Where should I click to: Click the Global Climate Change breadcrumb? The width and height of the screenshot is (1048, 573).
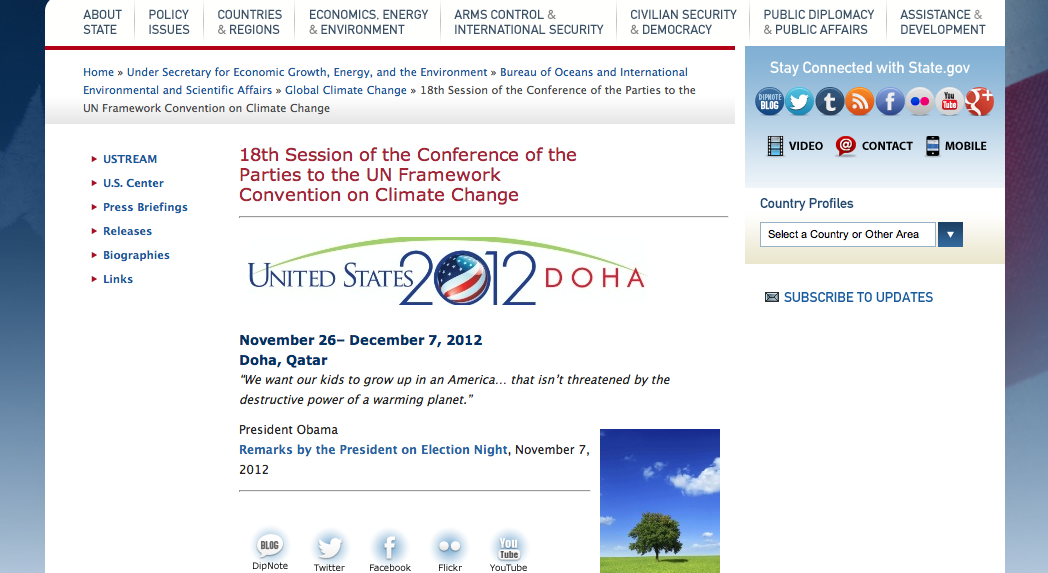coord(346,90)
